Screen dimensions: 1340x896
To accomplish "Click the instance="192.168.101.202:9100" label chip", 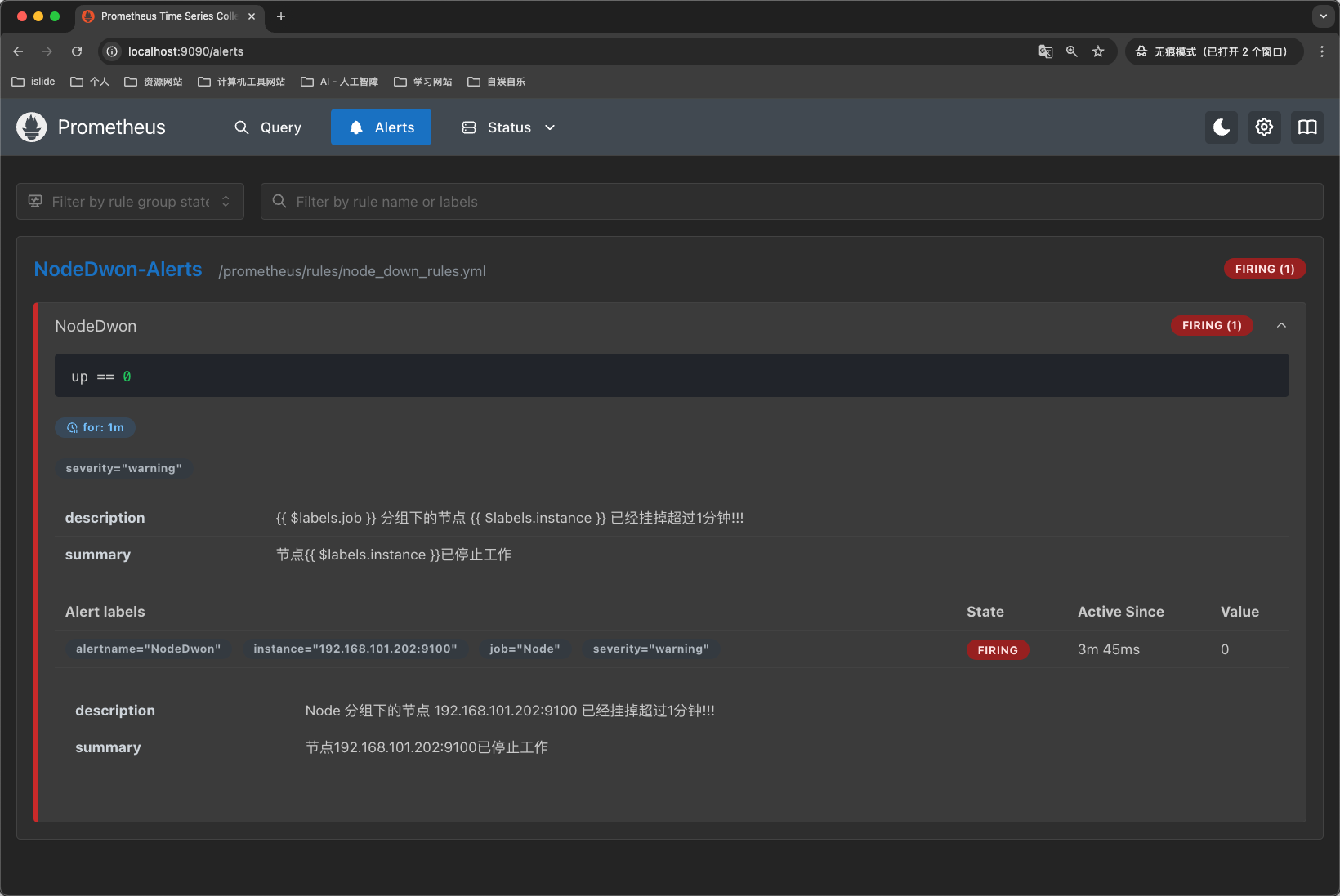I will 355,649.
